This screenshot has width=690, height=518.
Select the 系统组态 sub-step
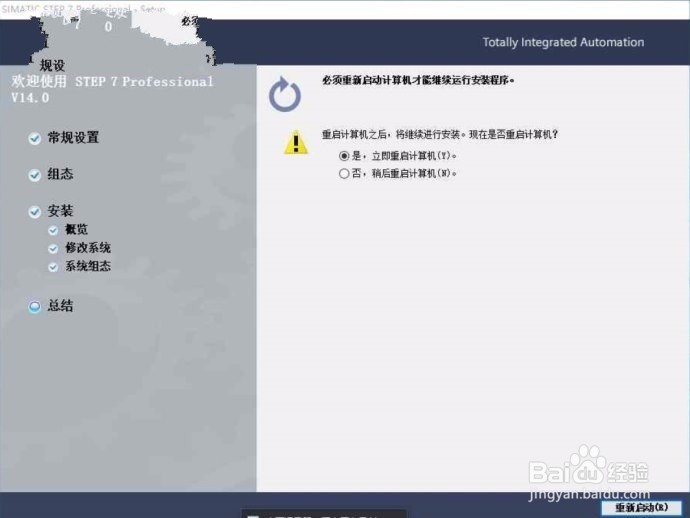88,266
